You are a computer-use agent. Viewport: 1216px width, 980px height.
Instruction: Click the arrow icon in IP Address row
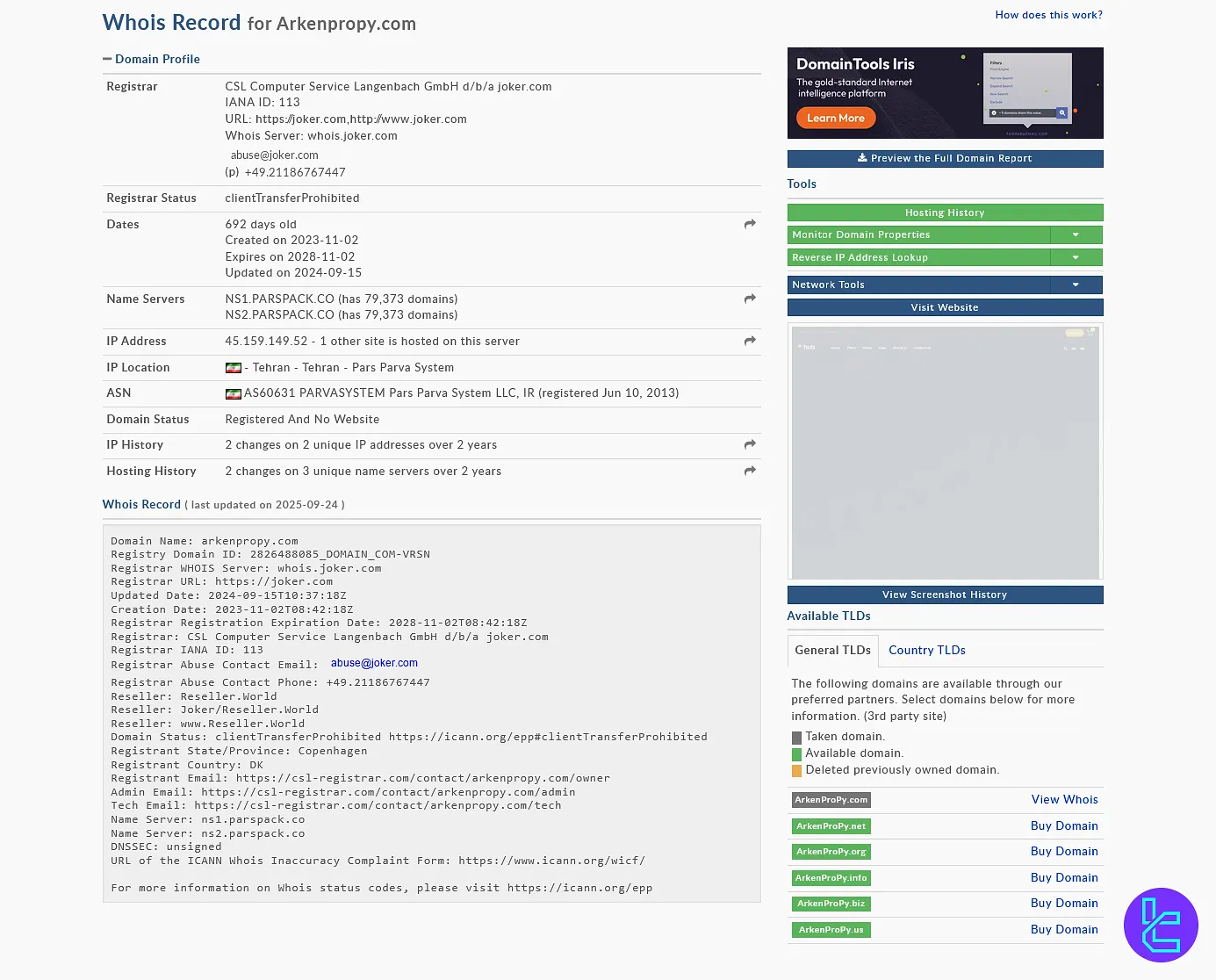point(750,342)
